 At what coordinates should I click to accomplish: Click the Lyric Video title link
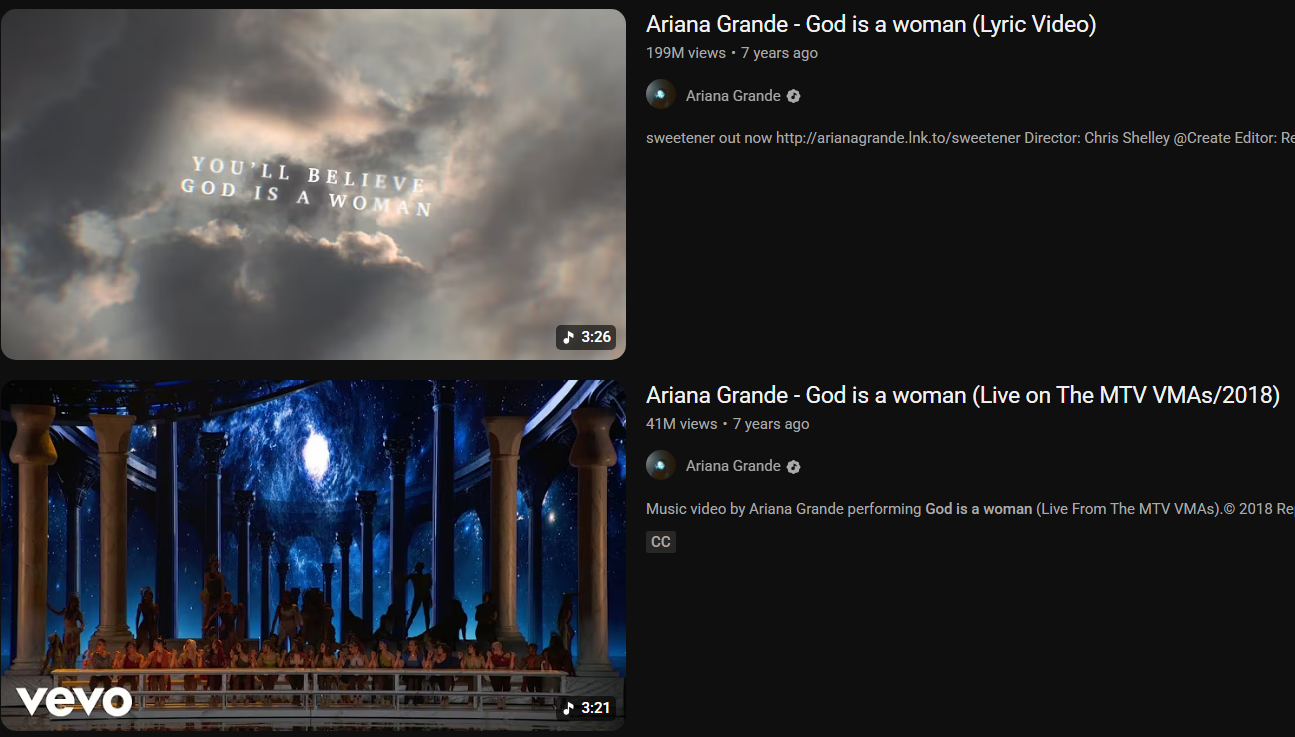tap(870, 25)
